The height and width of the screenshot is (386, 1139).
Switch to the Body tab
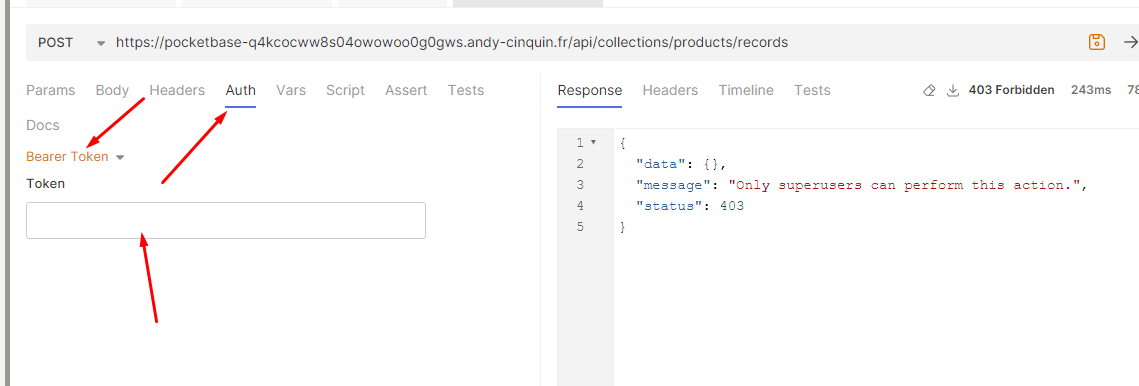click(x=112, y=90)
